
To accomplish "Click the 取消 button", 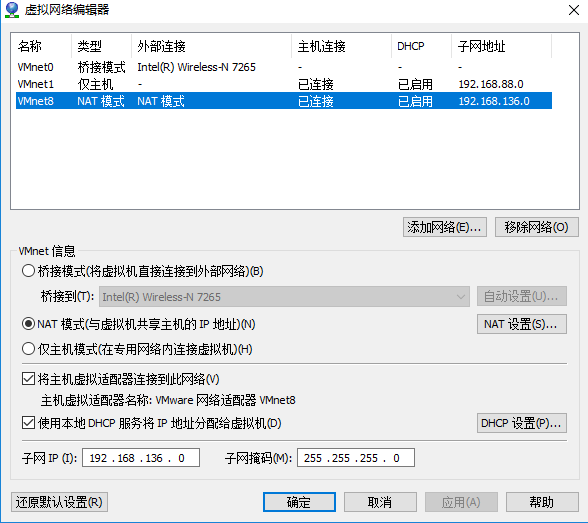I will tap(380, 502).
